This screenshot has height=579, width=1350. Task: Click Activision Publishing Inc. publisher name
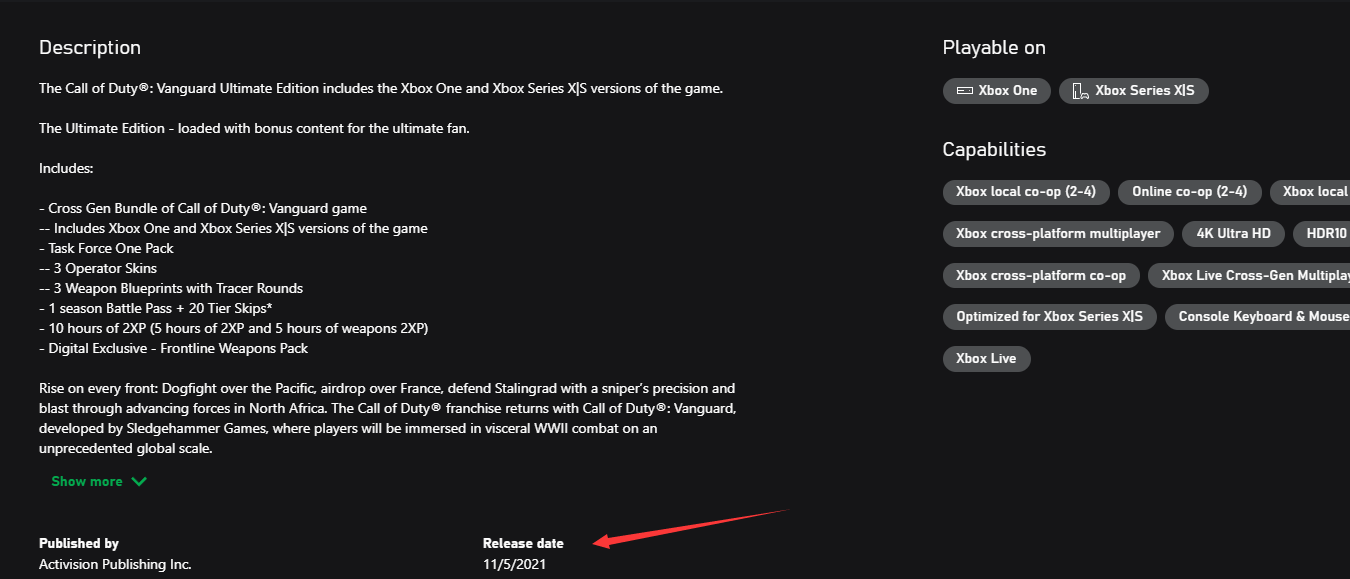click(x=115, y=565)
